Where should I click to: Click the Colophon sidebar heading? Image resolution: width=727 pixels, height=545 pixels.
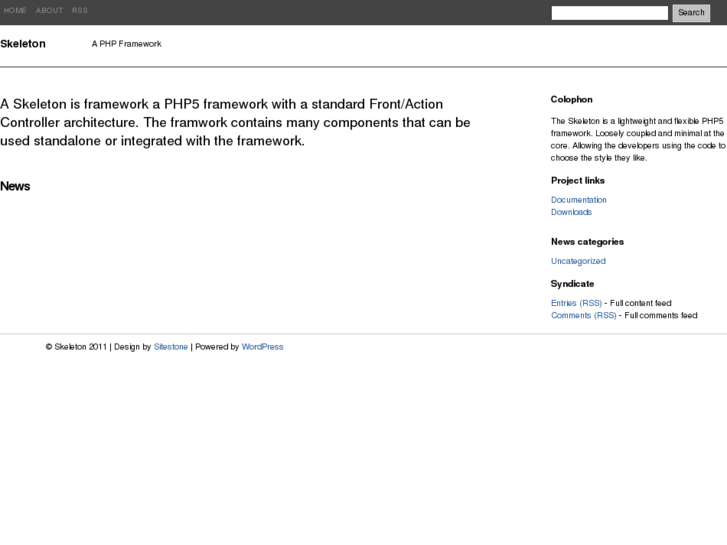(571, 99)
